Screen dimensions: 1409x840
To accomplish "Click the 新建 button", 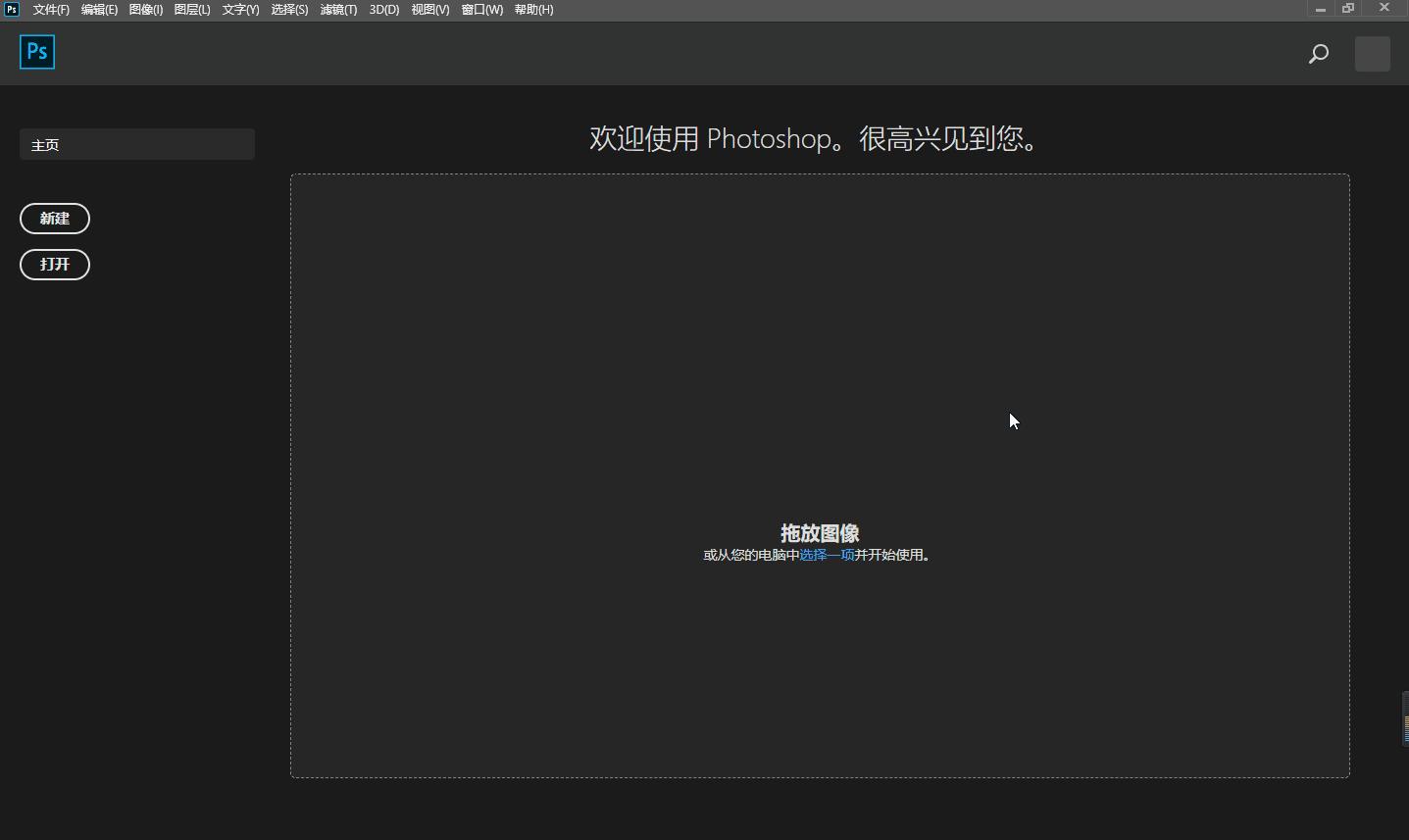I will 55,219.
